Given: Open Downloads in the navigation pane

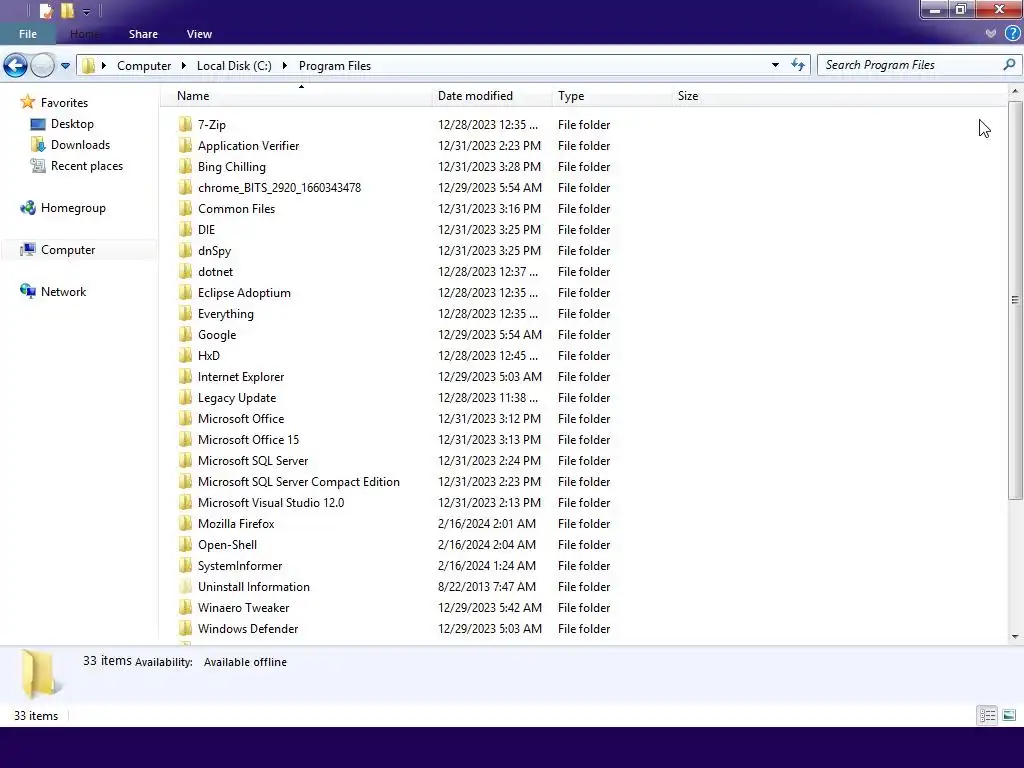Looking at the screenshot, I should [80, 144].
